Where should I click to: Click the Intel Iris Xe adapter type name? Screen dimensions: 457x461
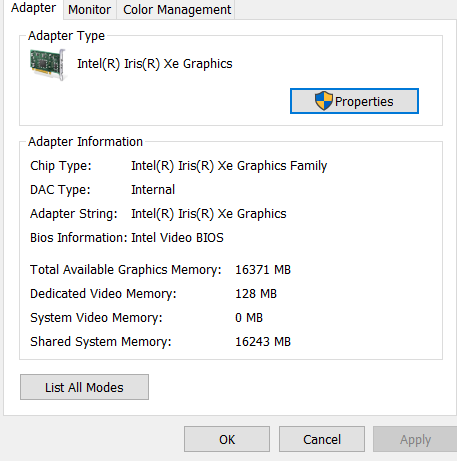[x=155, y=64]
